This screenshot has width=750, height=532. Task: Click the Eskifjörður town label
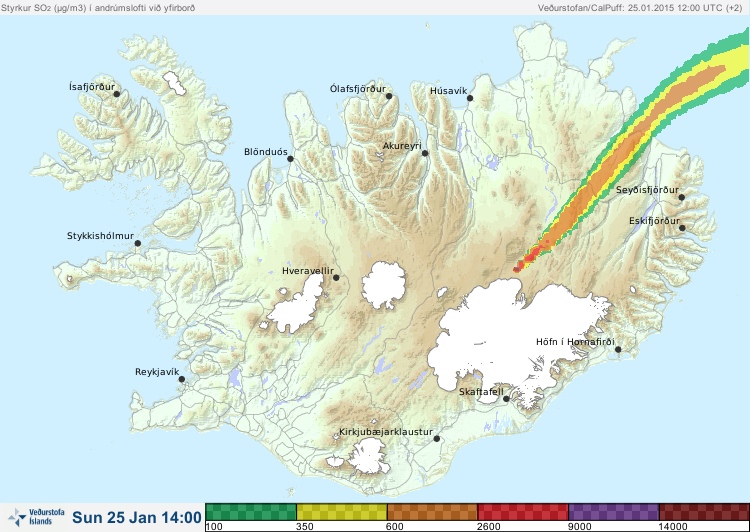tap(654, 221)
